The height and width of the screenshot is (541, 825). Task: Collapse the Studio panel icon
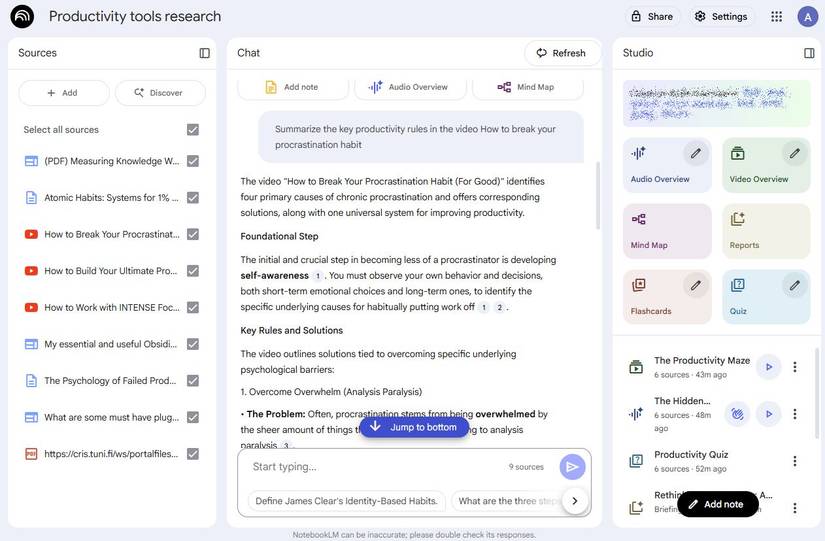point(809,53)
